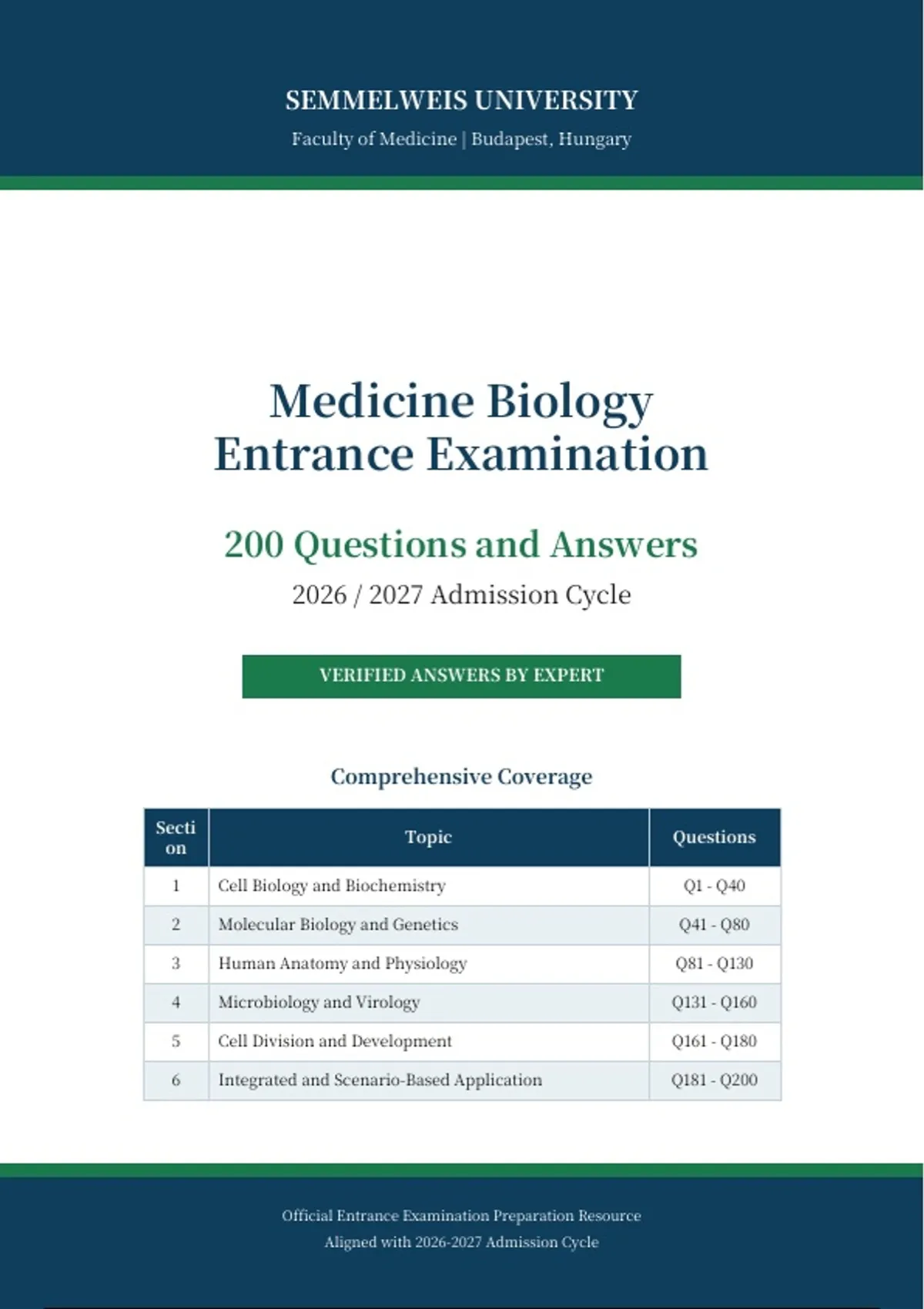Click the Q1 - Q40 question range cell

tap(715, 885)
